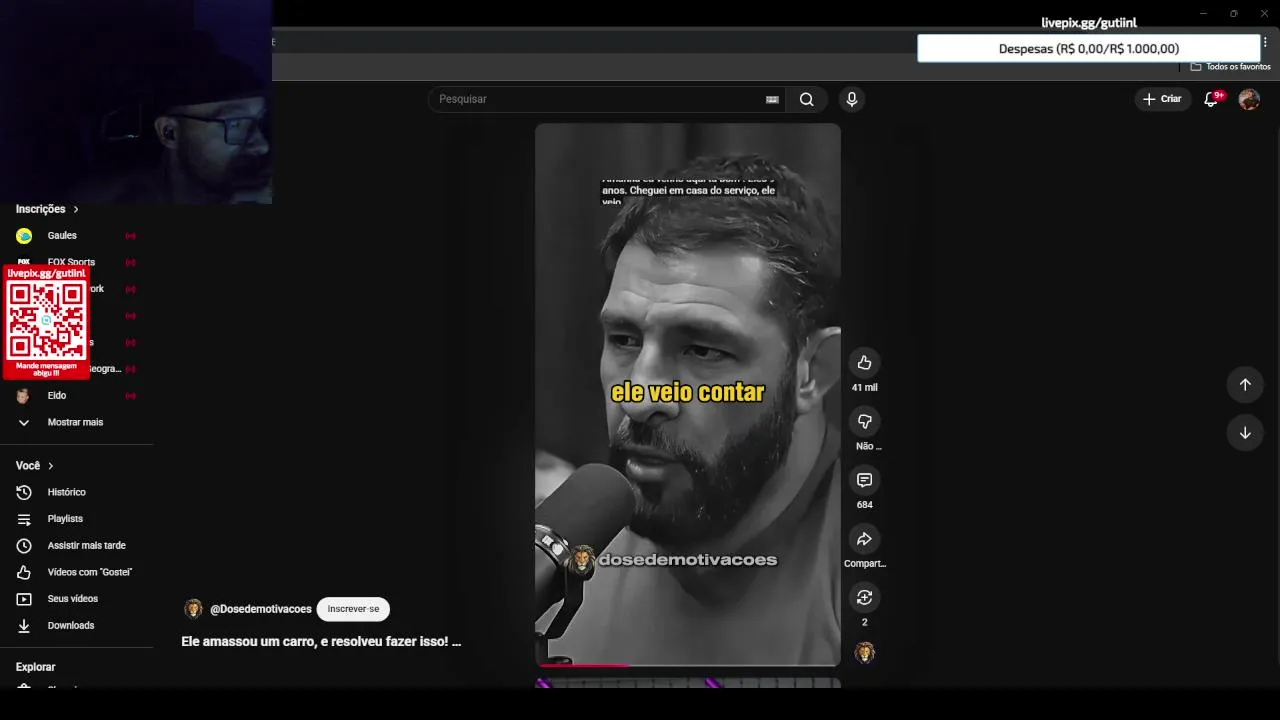Open the account avatar menu
1280x720 pixels.
pyautogui.click(x=1249, y=99)
